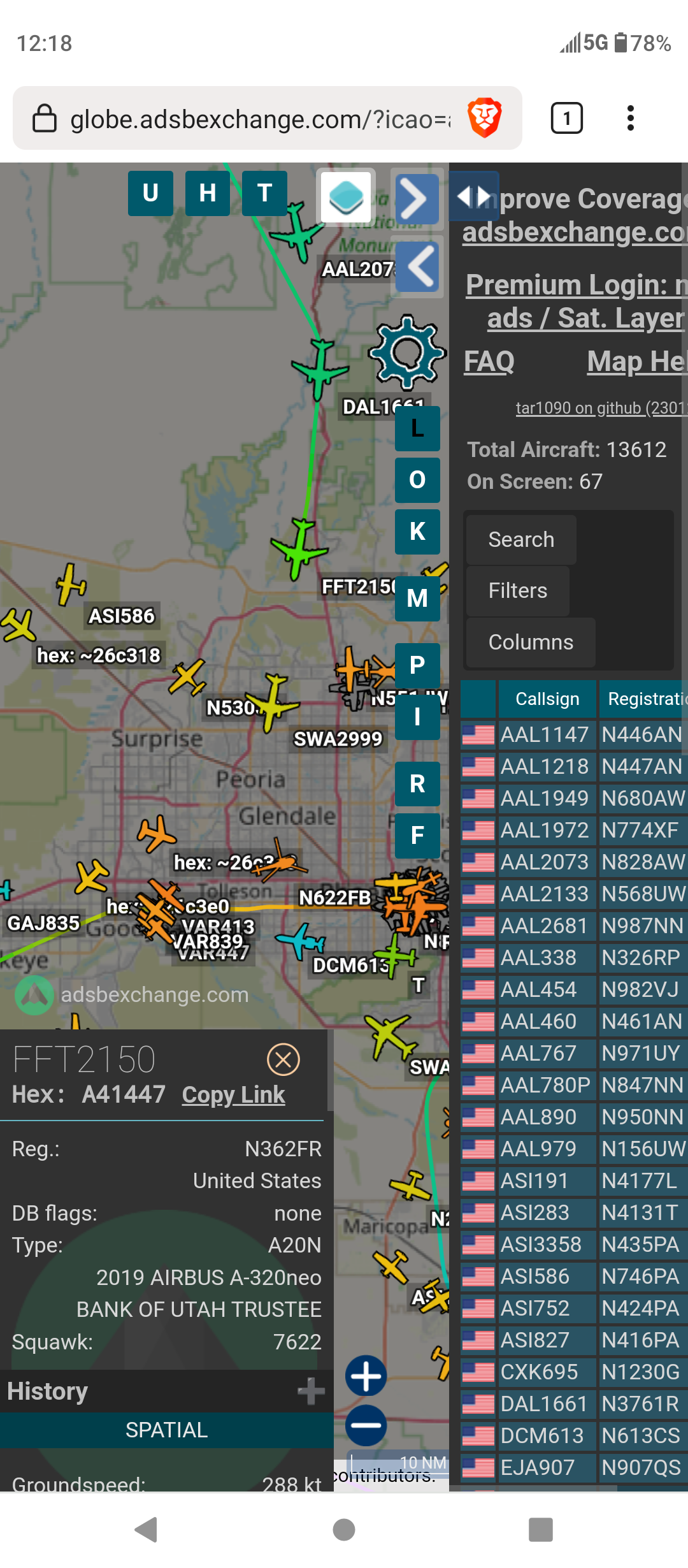688x1568 pixels.
Task: Toggle the O map button
Action: point(417,480)
